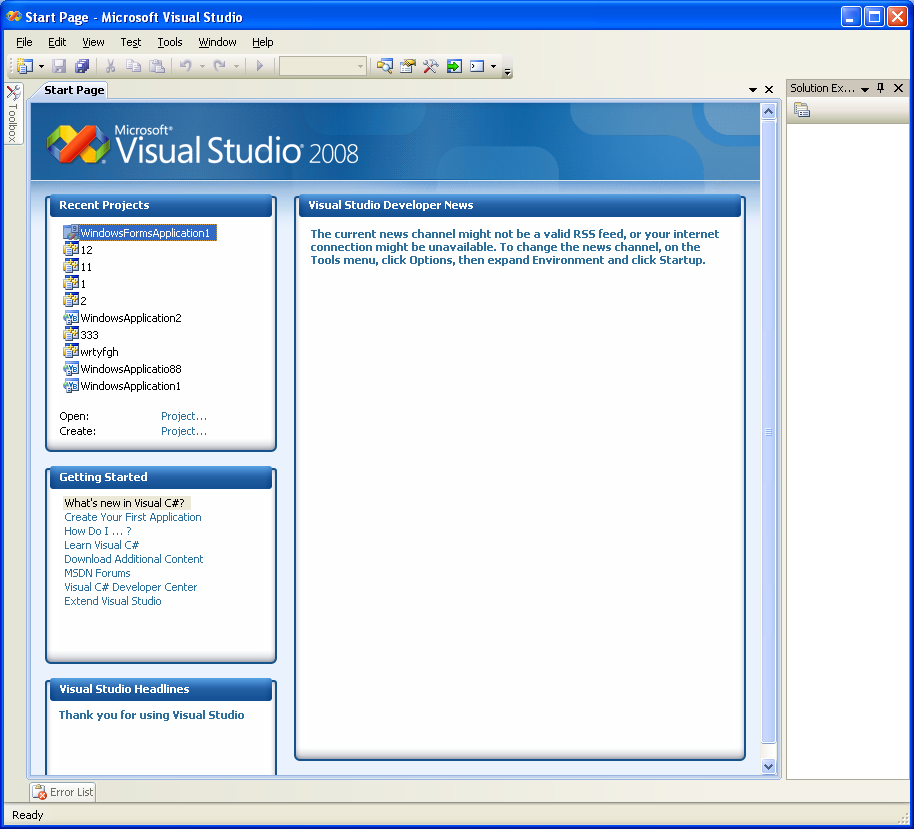Open Visual C# Developer Center link
Image resolution: width=914 pixels, height=829 pixels.
point(131,587)
